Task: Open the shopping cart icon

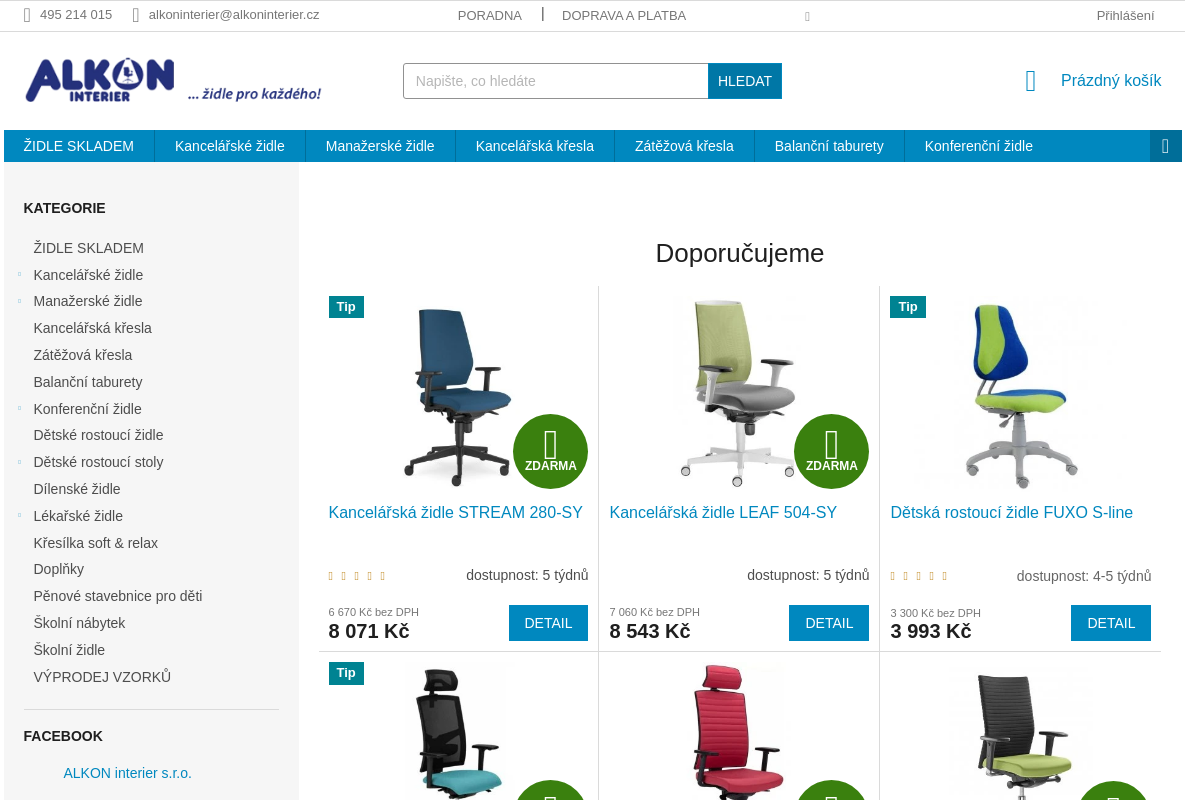Action: (x=1031, y=81)
